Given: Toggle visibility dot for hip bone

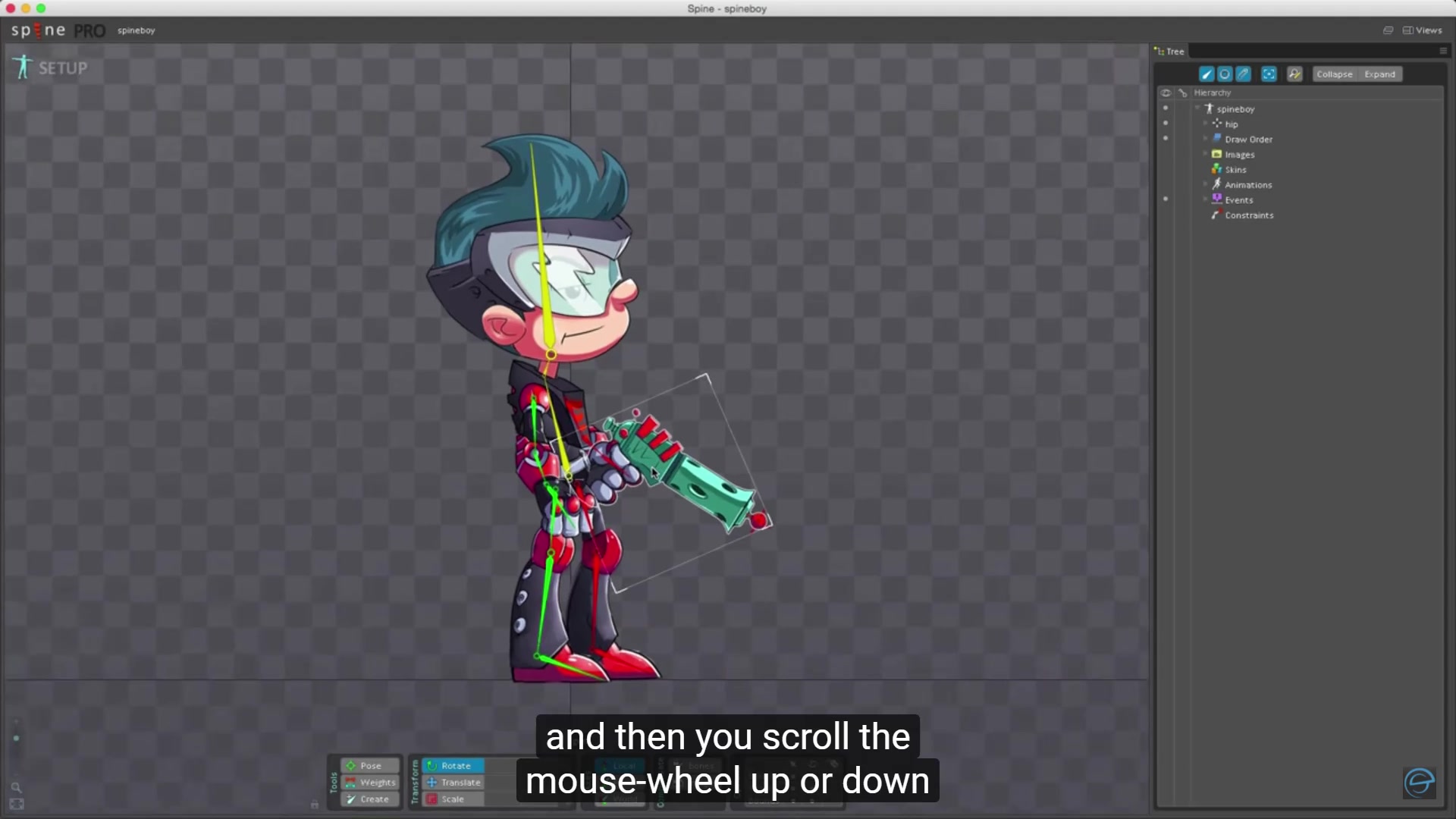Looking at the screenshot, I should [x=1166, y=124].
